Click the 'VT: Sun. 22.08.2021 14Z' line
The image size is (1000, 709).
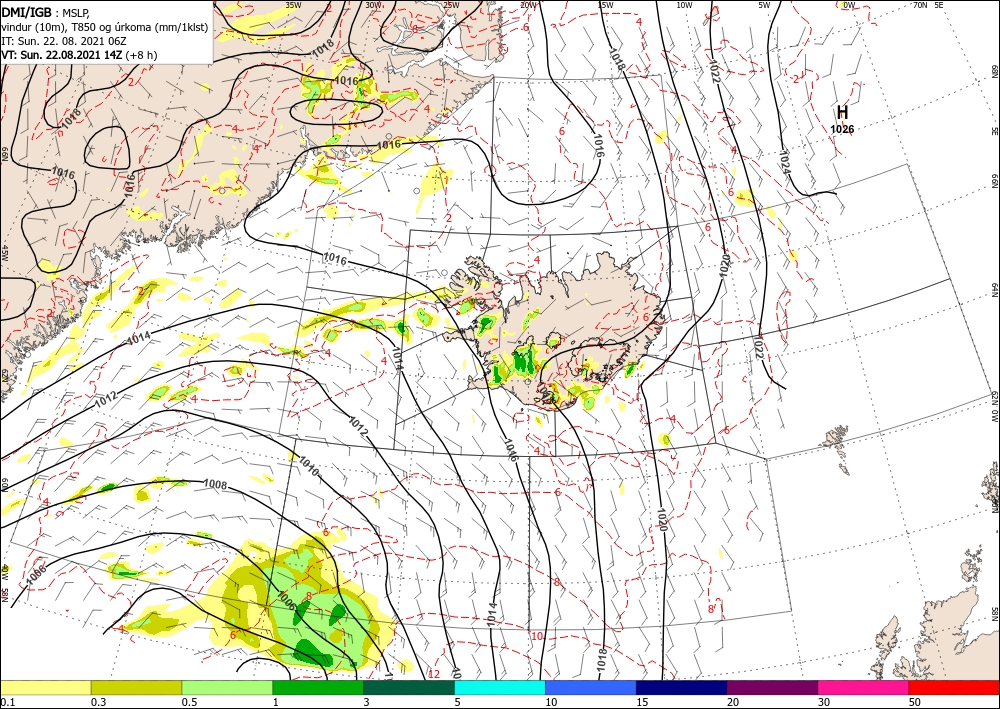(62, 55)
